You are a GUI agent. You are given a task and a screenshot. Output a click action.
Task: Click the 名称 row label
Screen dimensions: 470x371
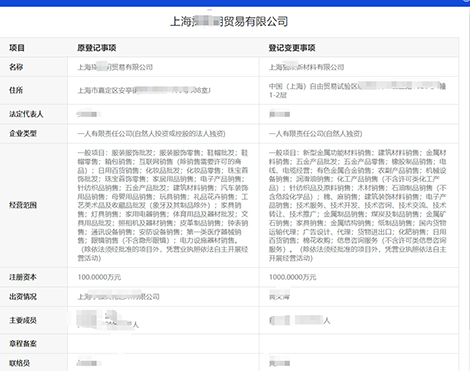(16, 67)
